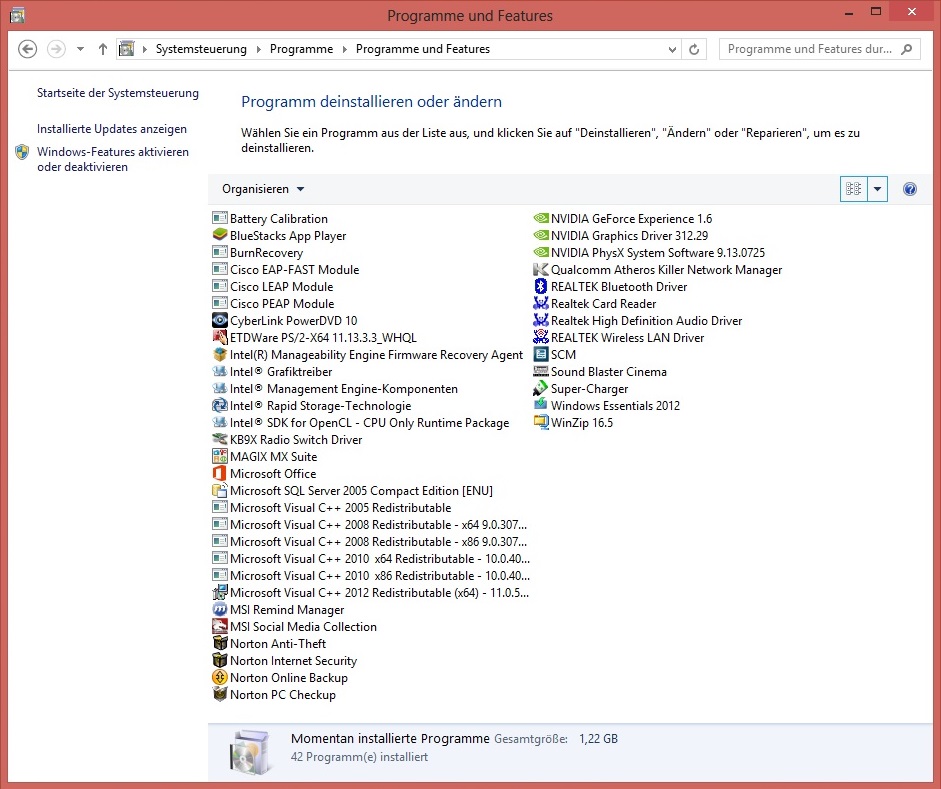Image resolution: width=941 pixels, height=789 pixels.
Task: Select Visual C++ 2012 Redistributable (x64)
Action: pos(370,592)
